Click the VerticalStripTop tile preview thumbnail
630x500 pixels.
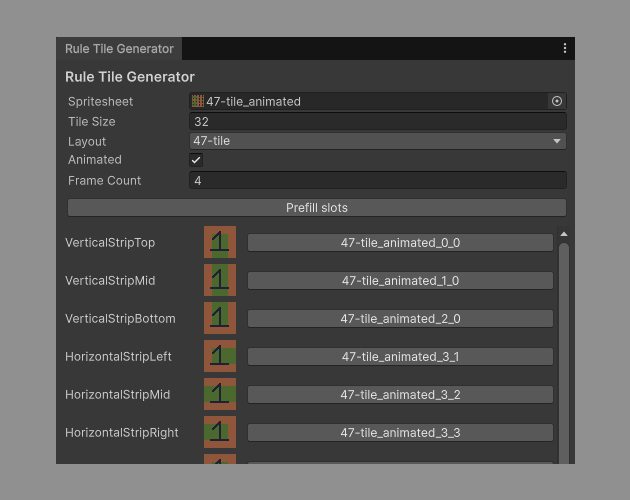220,242
